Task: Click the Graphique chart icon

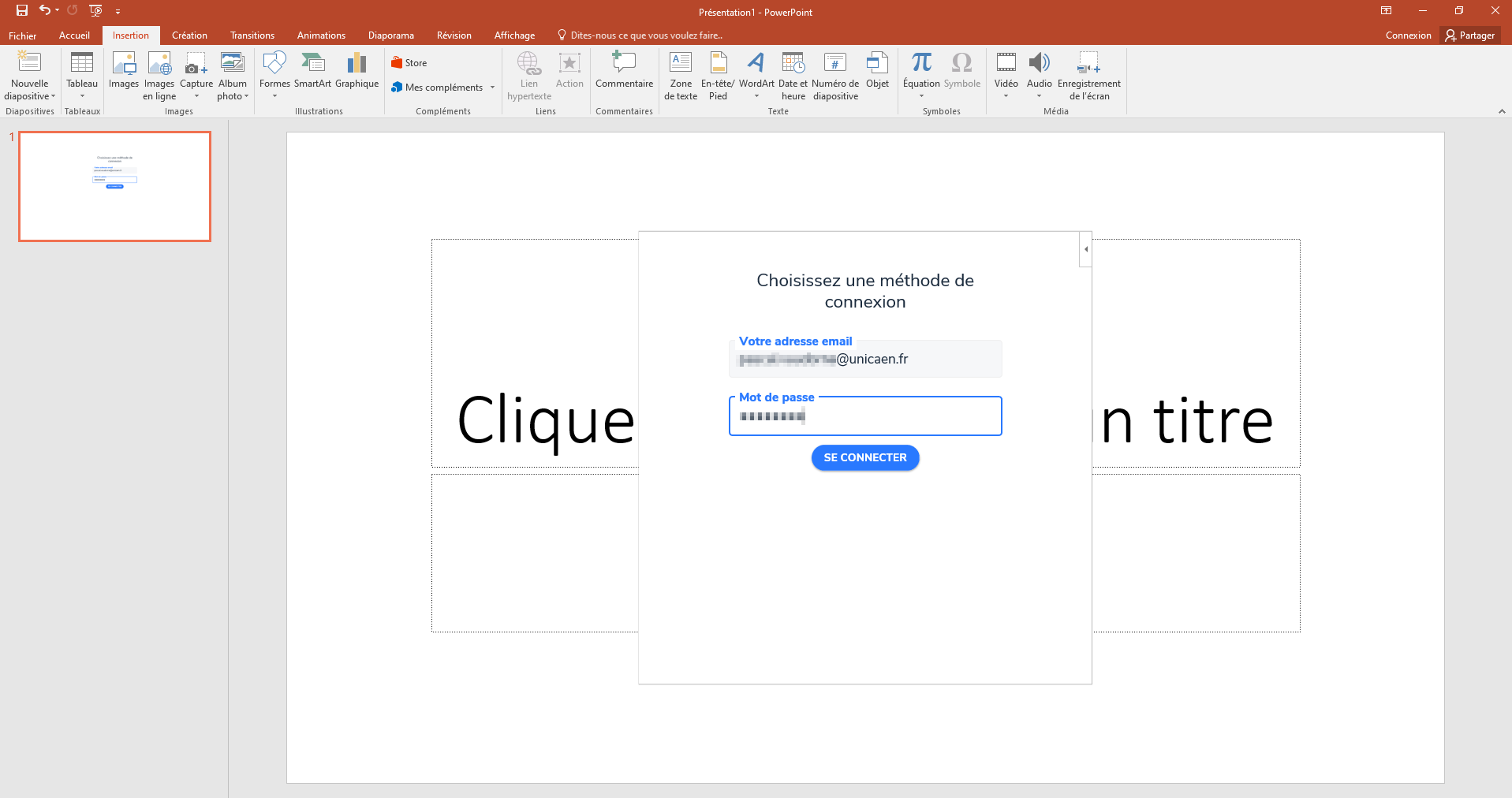Action: tap(357, 63)
